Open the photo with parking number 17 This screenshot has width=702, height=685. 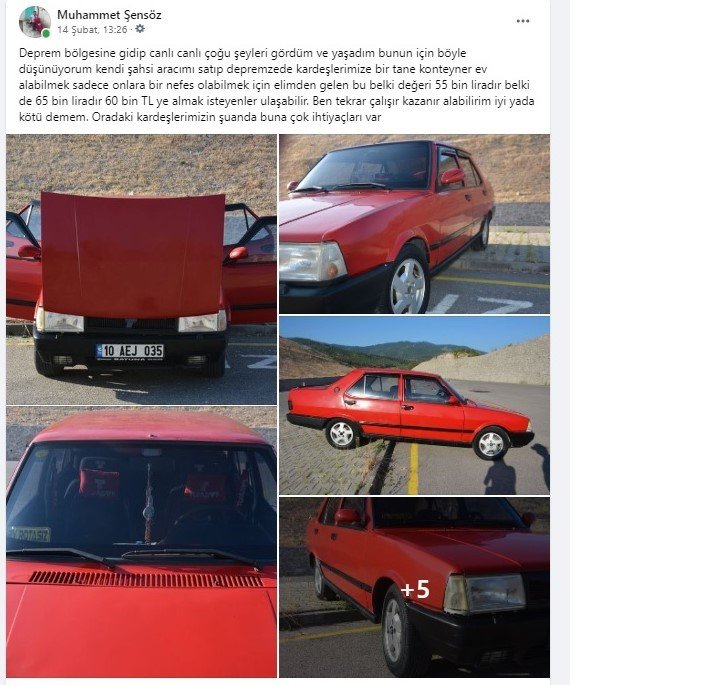pos(415,224)
